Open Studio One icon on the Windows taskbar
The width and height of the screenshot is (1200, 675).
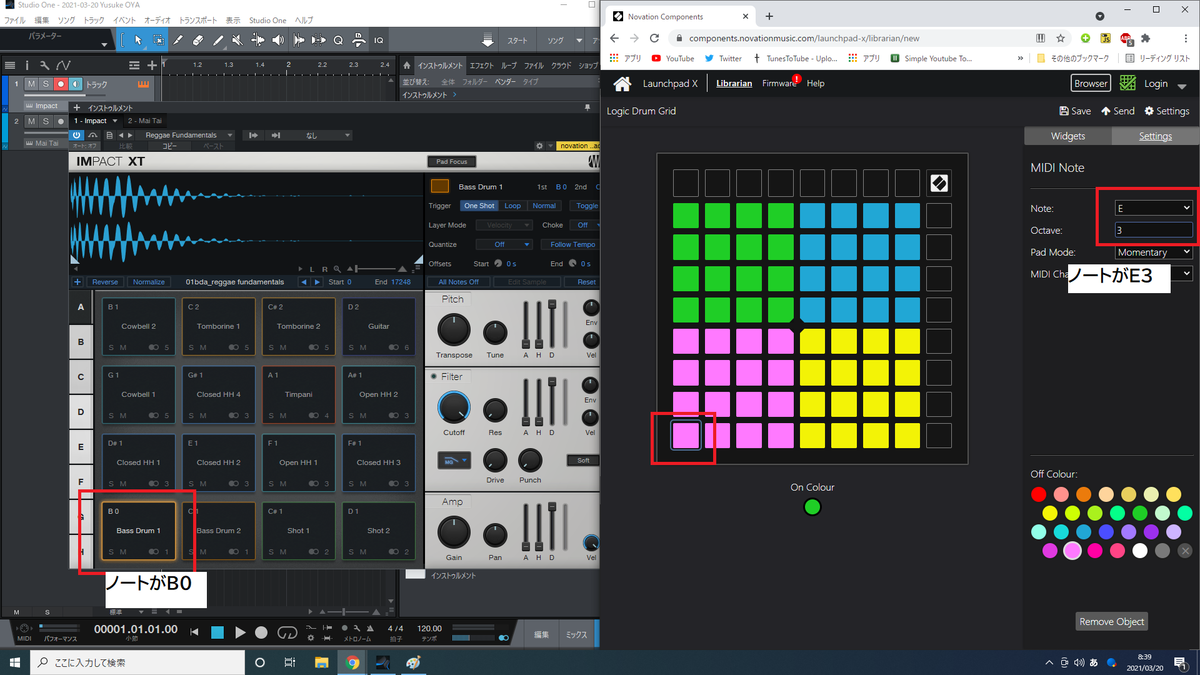click(383, 662)
